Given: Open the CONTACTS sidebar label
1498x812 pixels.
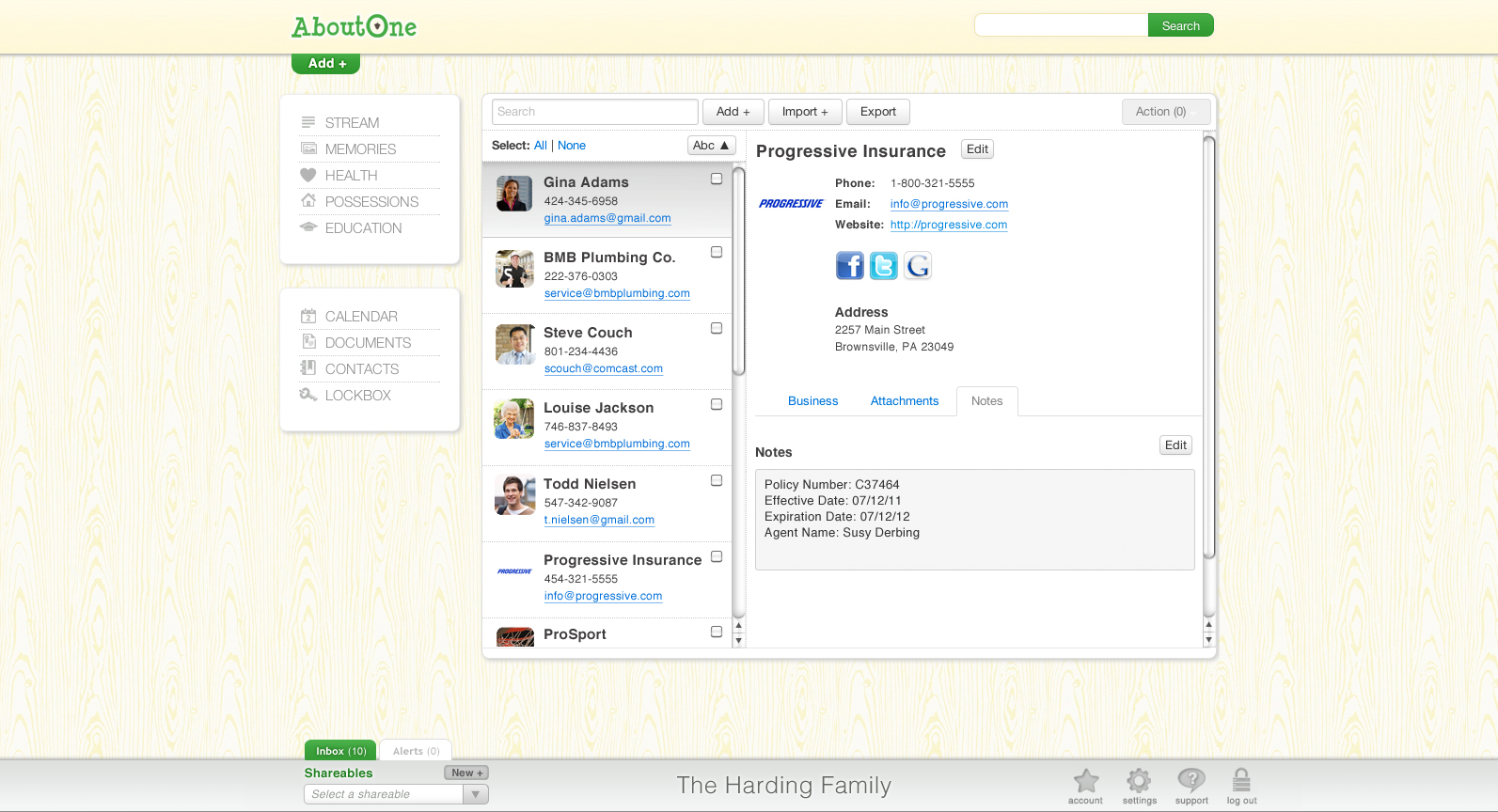Looking at the screenshot, I should coord(362,369).
